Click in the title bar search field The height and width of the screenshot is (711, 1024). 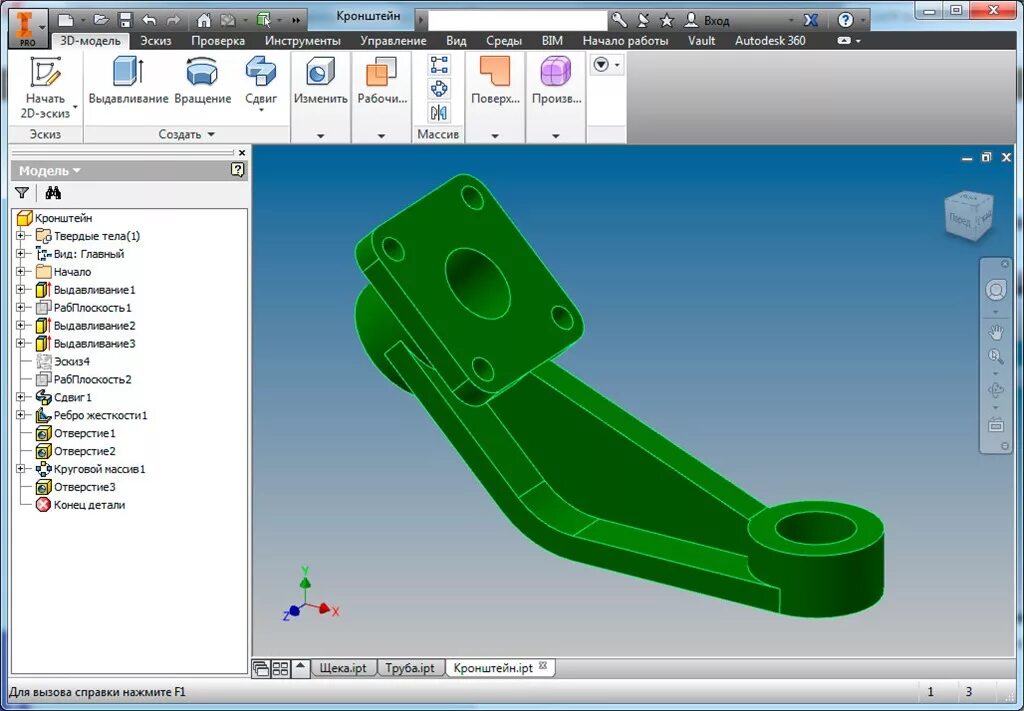(x=517, y=20)
